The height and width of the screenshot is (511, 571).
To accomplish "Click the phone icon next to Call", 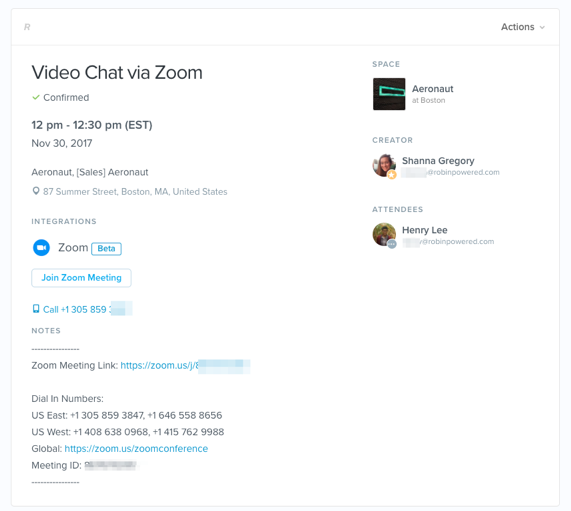I will (x=36, y=309).
